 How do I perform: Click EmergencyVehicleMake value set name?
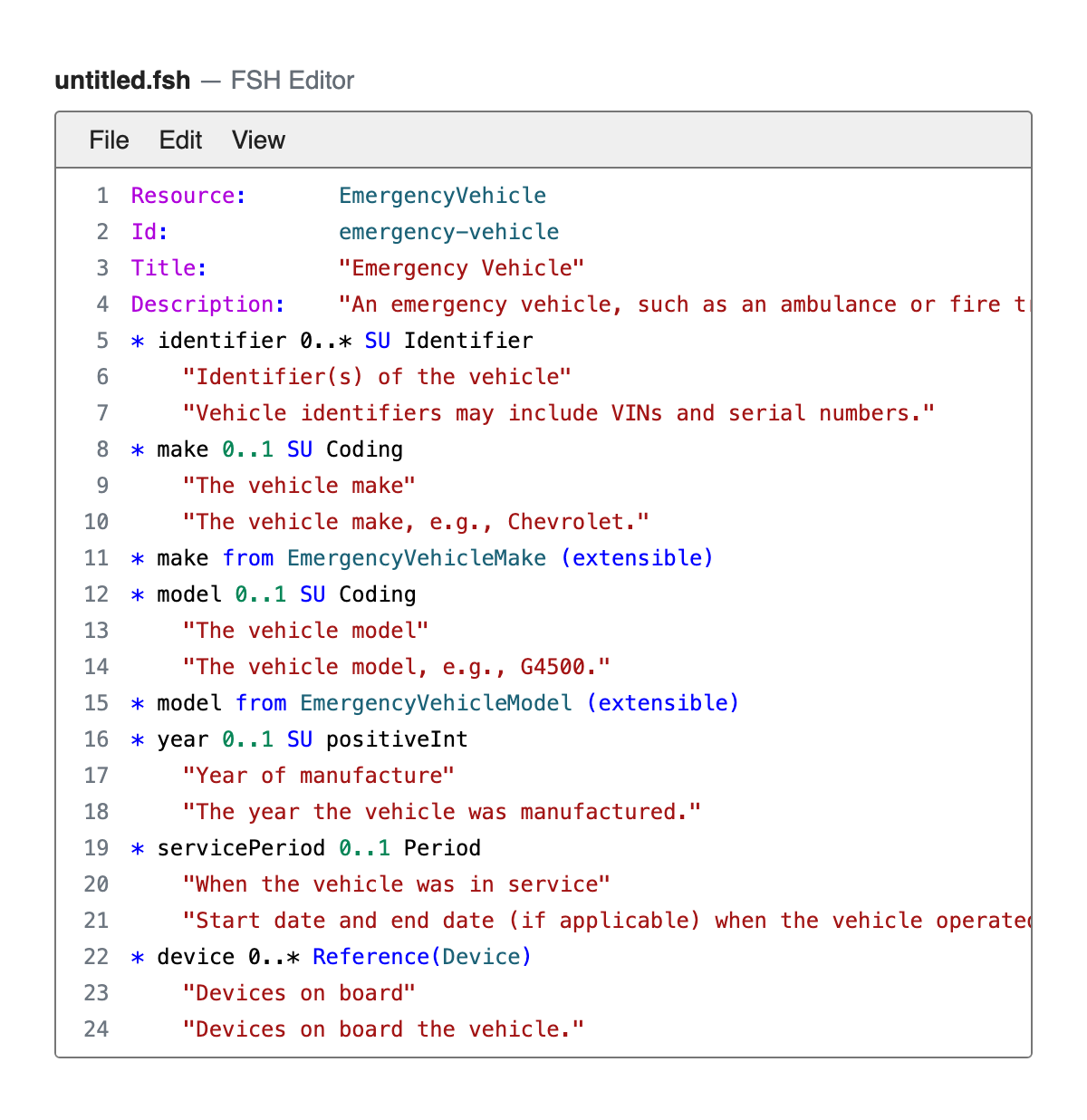pyautogui.click(x=417, y=558)
